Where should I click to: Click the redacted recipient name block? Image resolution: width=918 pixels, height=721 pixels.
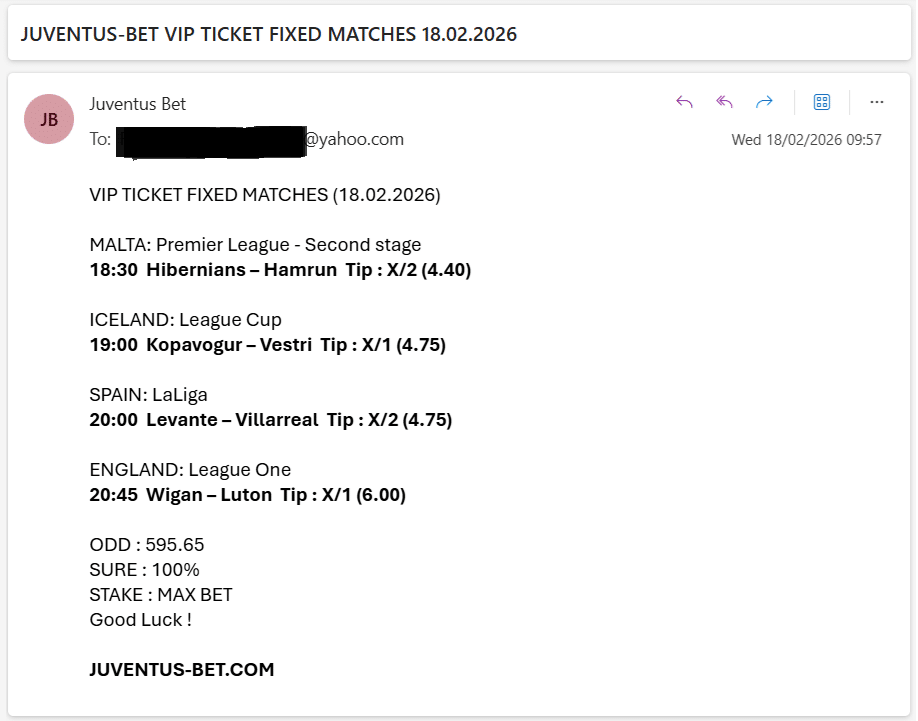210,140
